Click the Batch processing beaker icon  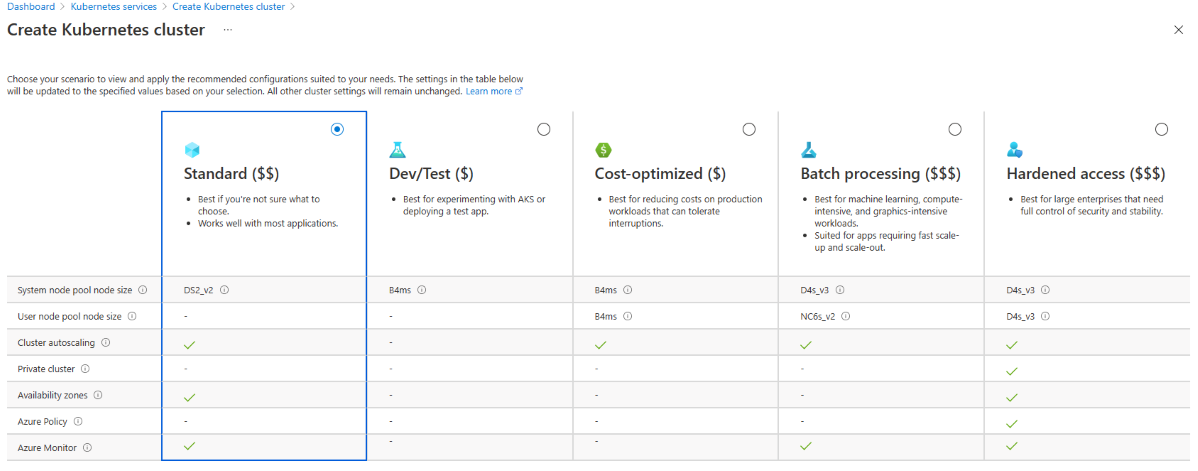coord(809,150)
